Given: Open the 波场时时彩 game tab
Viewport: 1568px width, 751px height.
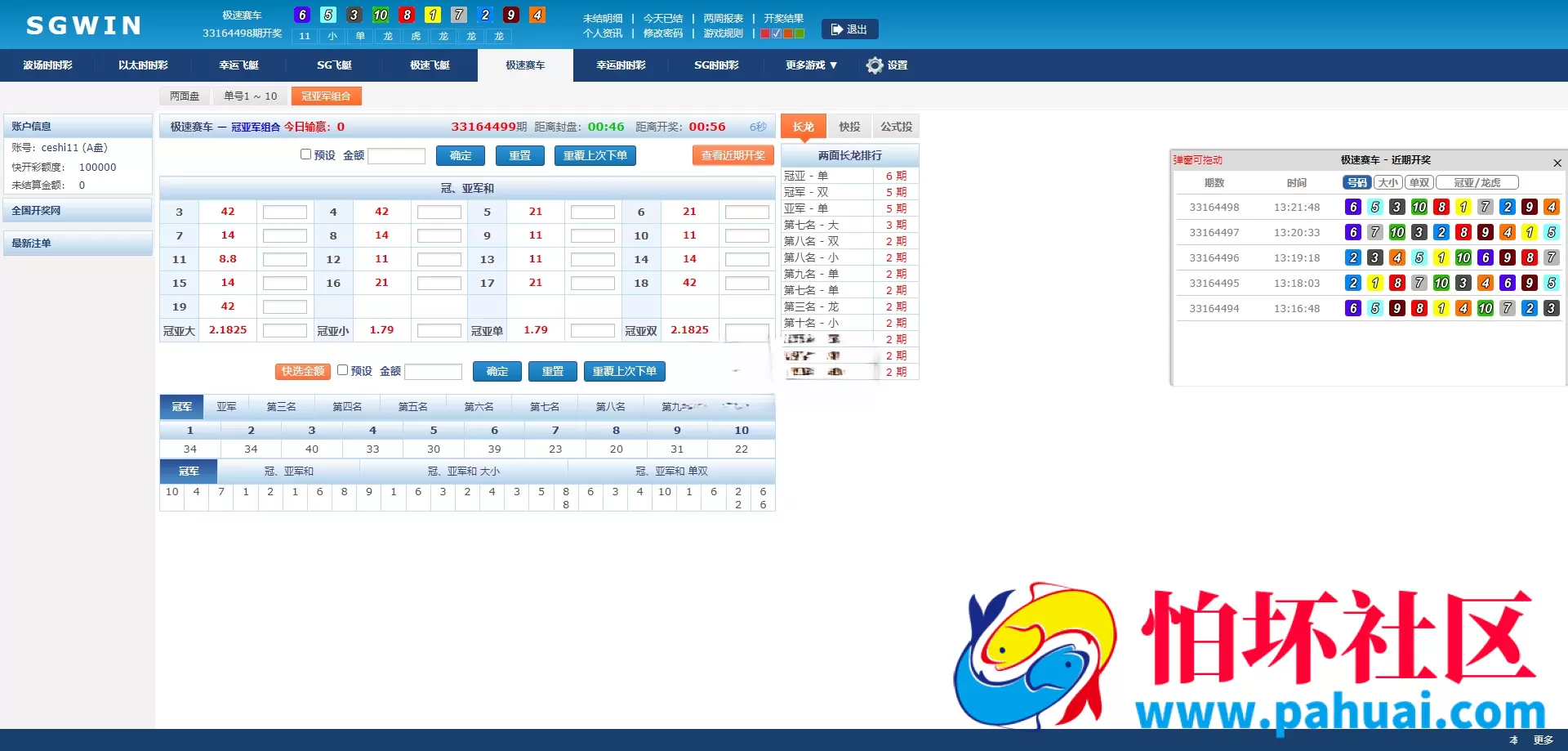Looking at the screenshot, I should coord(47,65).
